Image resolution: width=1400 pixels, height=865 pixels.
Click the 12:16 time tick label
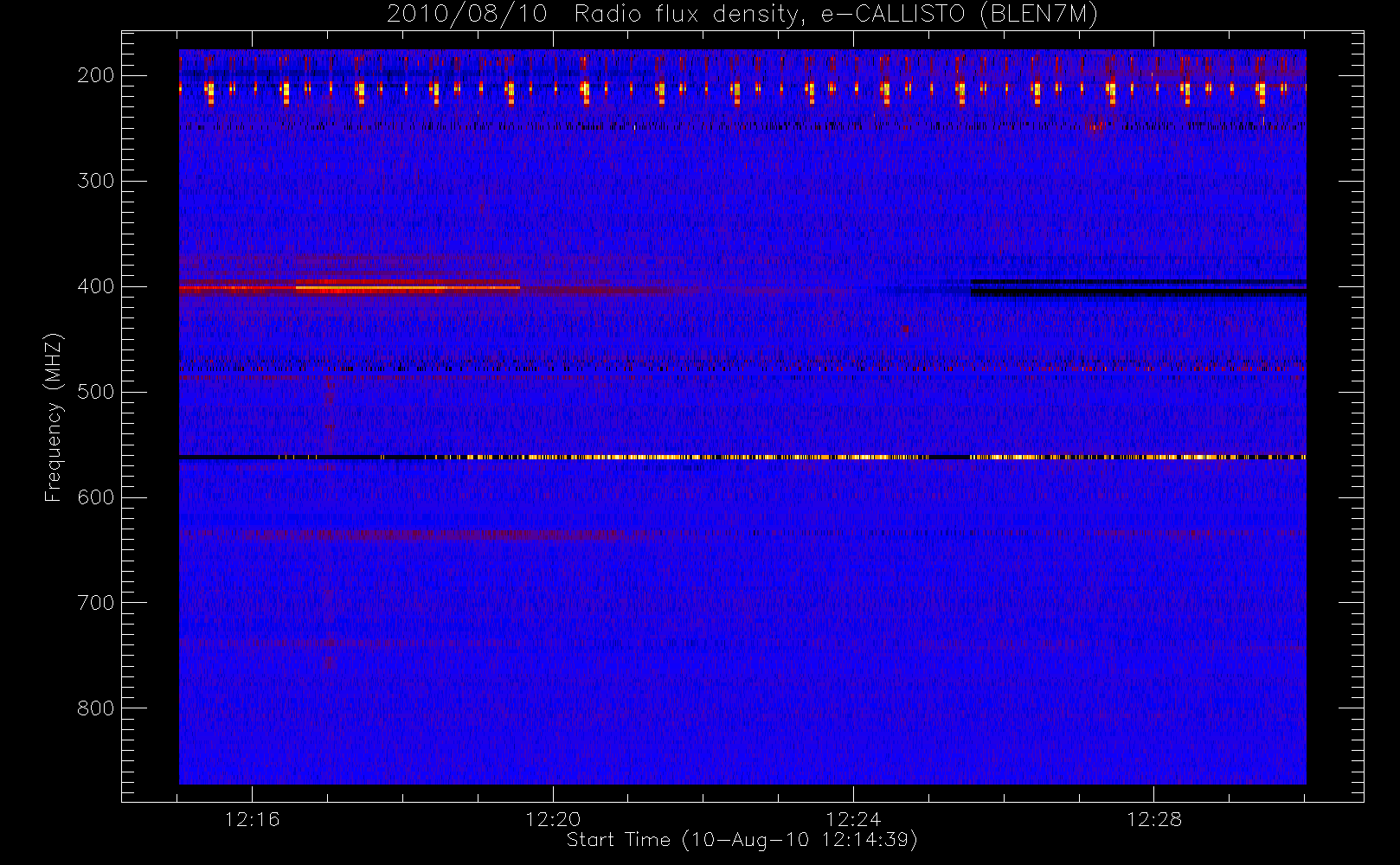[252, 819]
